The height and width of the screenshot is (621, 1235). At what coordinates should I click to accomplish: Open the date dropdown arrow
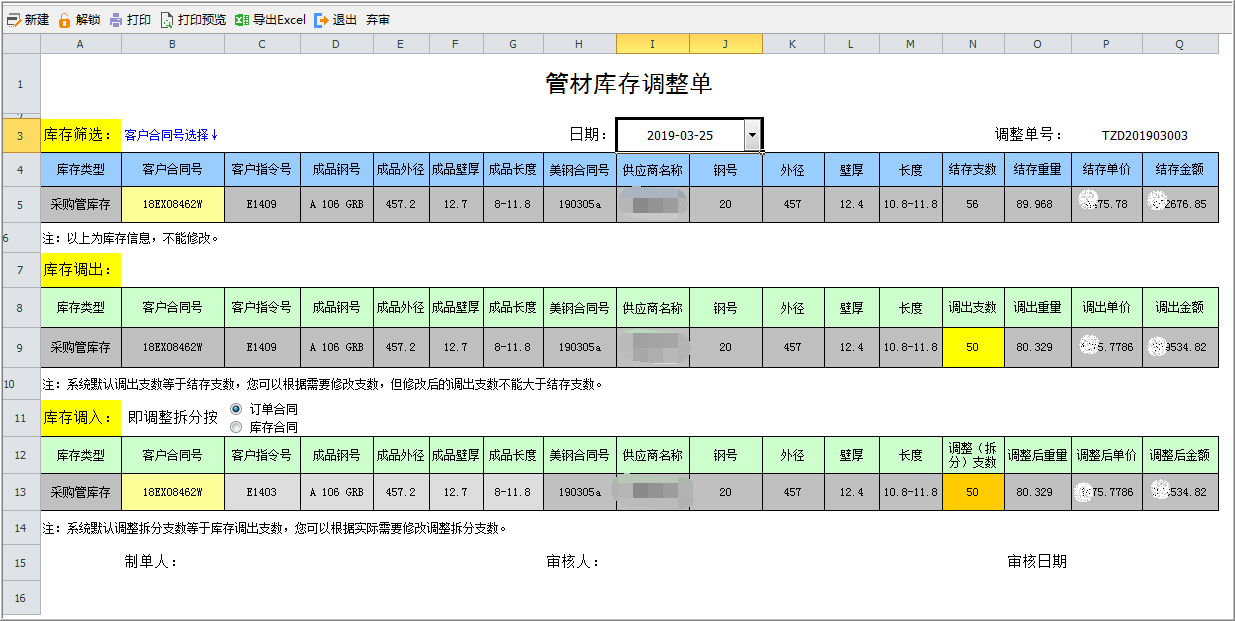pyautogui.click(x=752, y=135)
